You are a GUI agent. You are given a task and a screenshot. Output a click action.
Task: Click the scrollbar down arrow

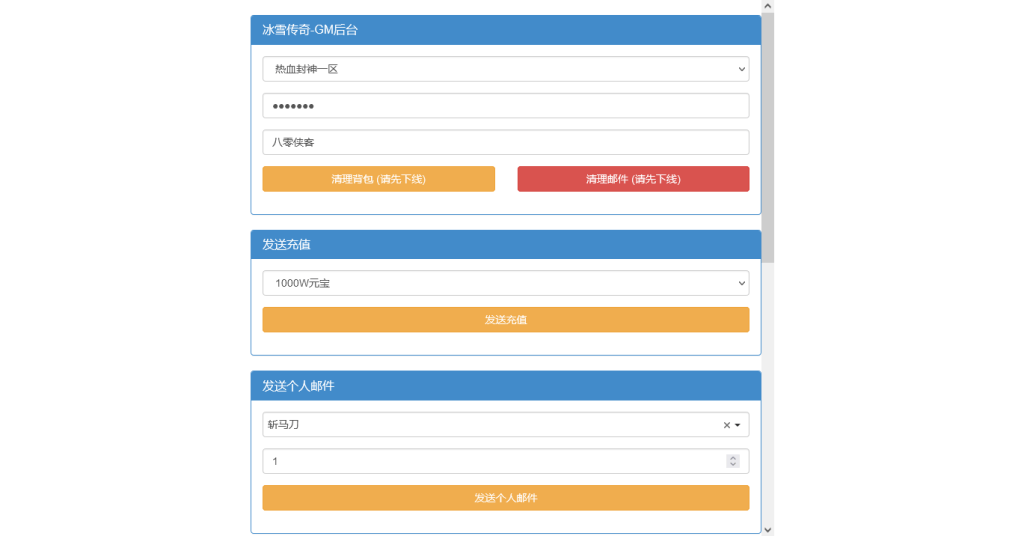pos(768,529)
